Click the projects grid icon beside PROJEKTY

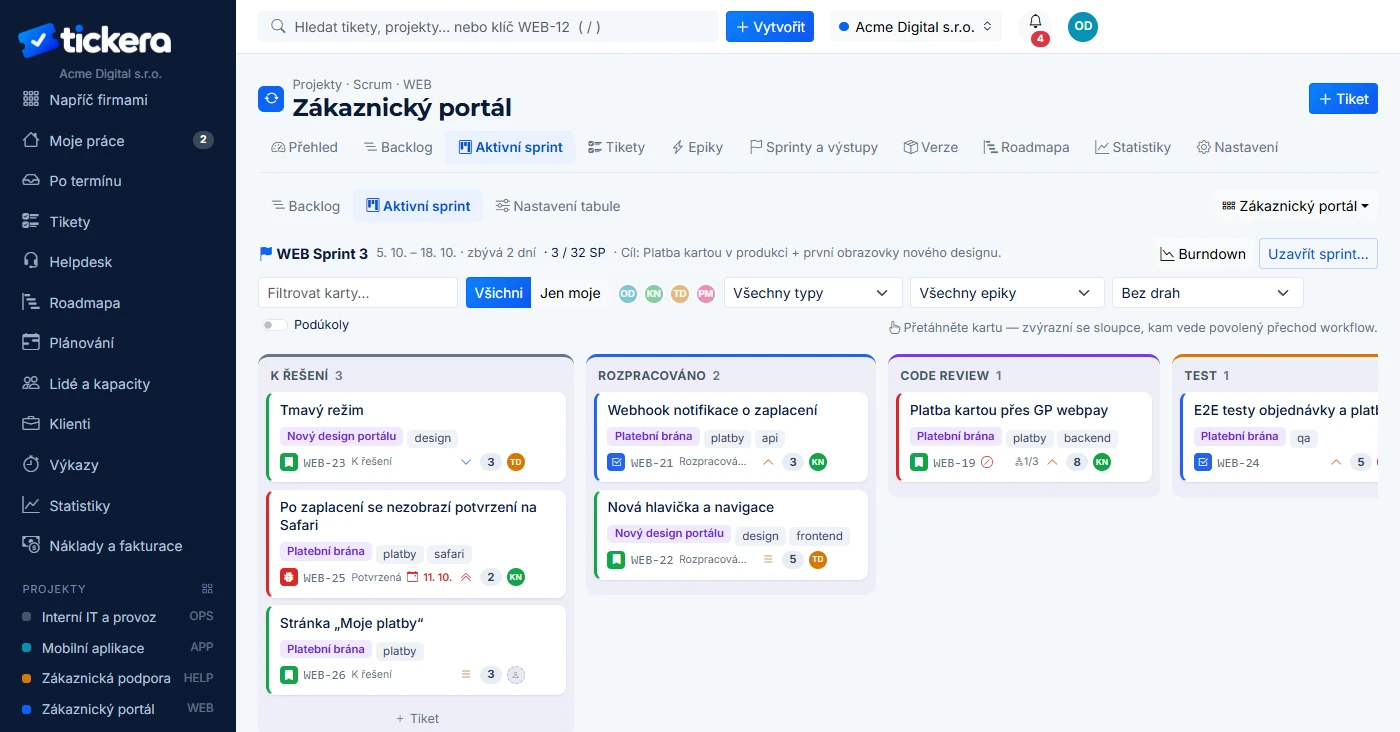coord(208,589)
